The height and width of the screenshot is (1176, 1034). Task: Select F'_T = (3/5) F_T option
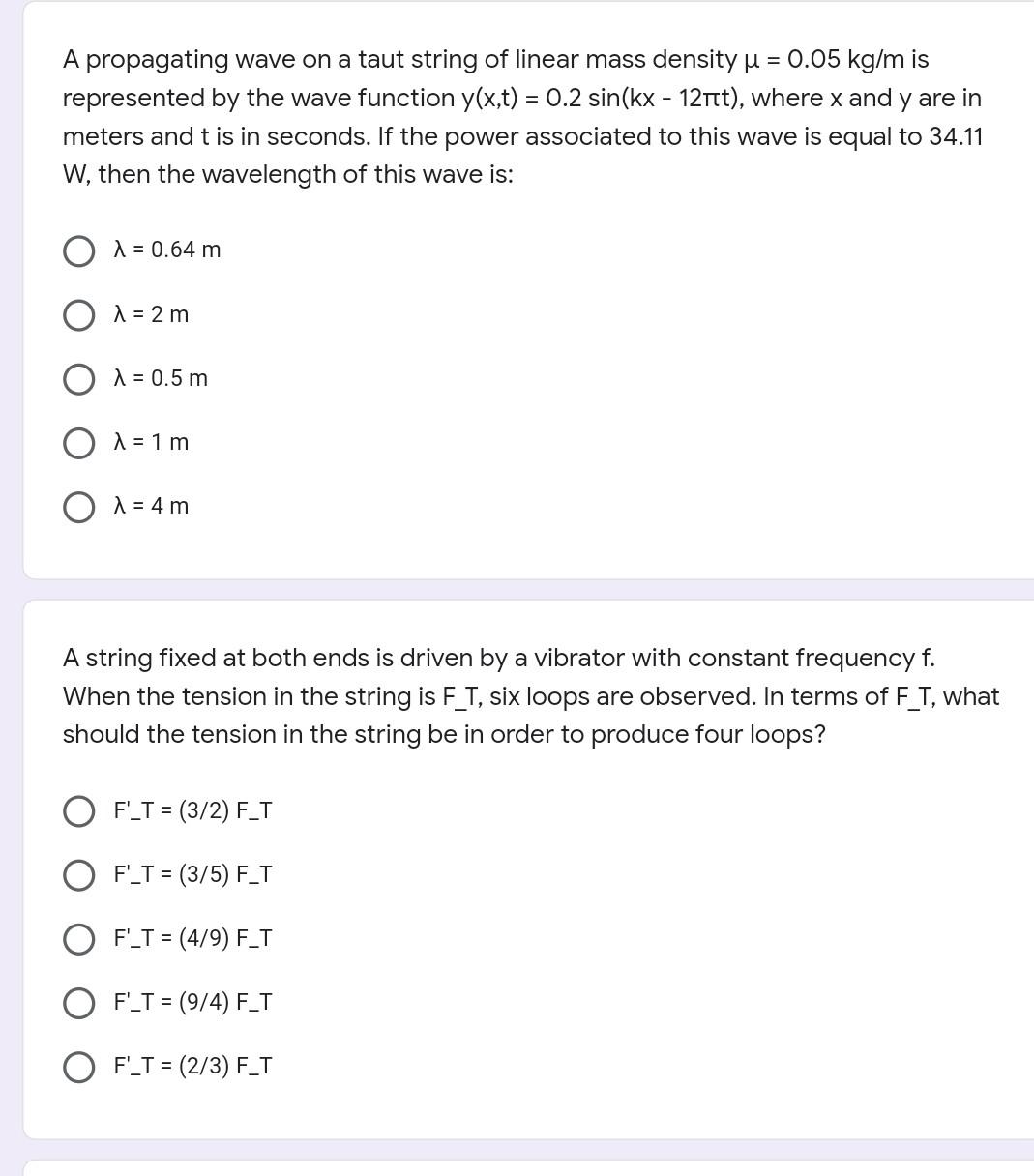point(78,874)
